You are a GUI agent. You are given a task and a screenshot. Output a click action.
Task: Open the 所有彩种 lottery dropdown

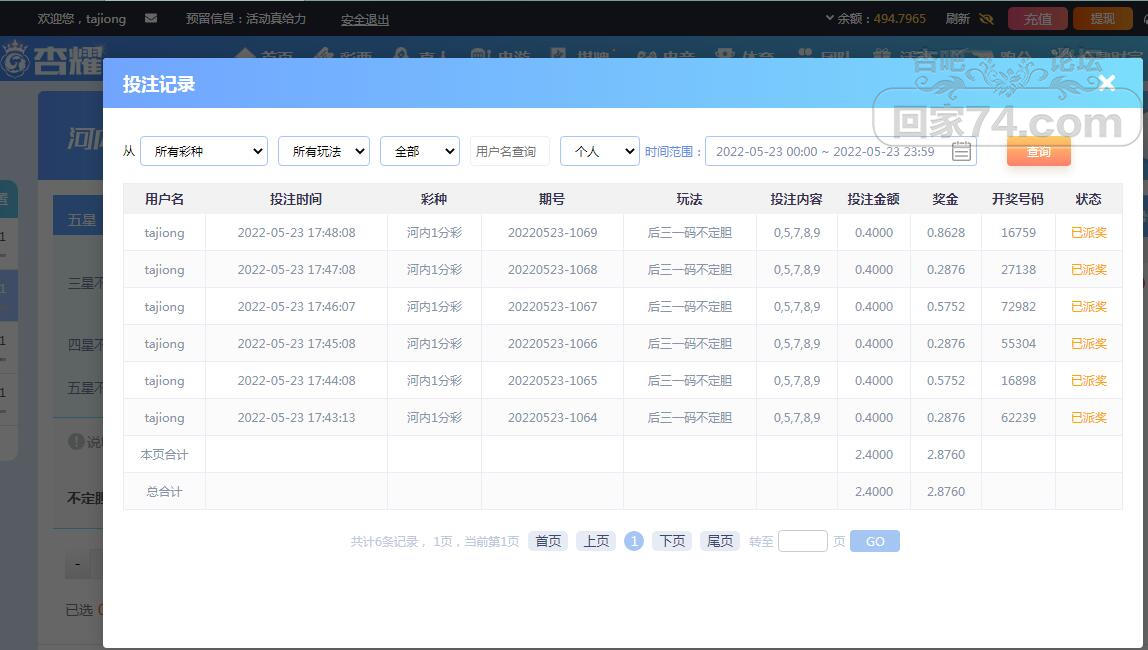point(204,152)
